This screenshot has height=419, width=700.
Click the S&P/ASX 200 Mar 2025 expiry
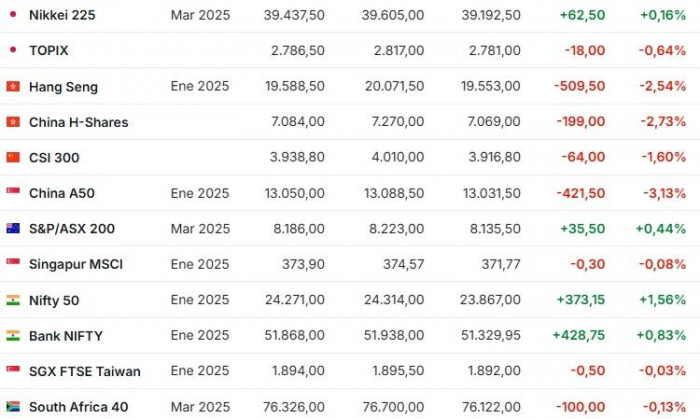tap(200, 228)
